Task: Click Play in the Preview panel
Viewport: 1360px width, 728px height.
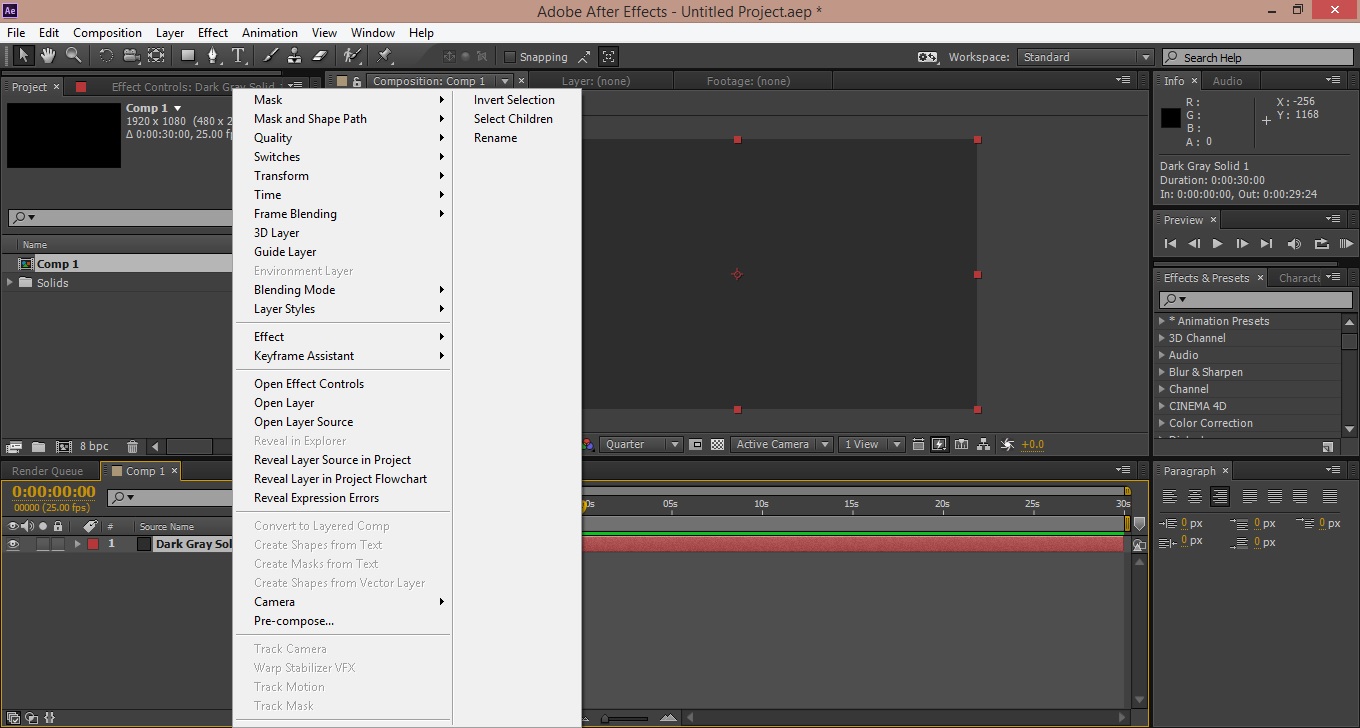Action: pos(1217,244)
